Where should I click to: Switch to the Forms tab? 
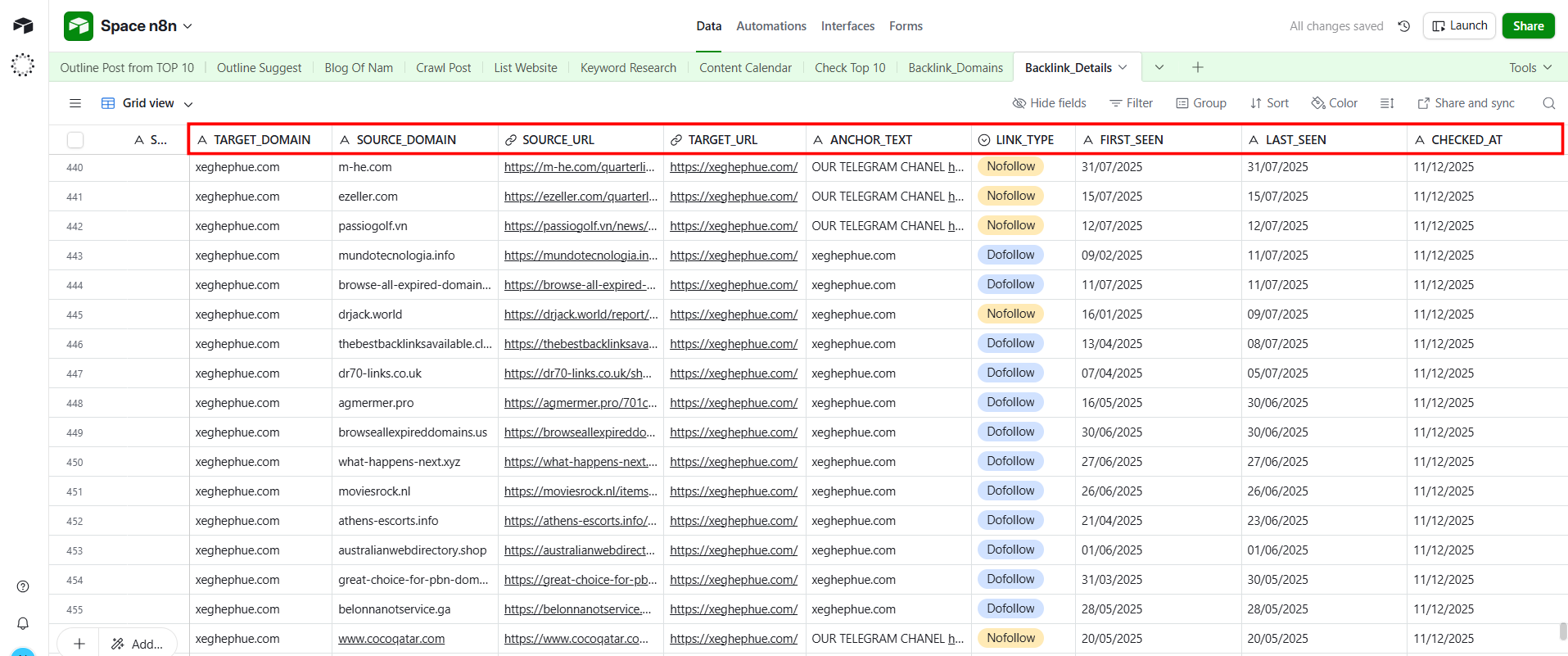(x=906, y=26)
